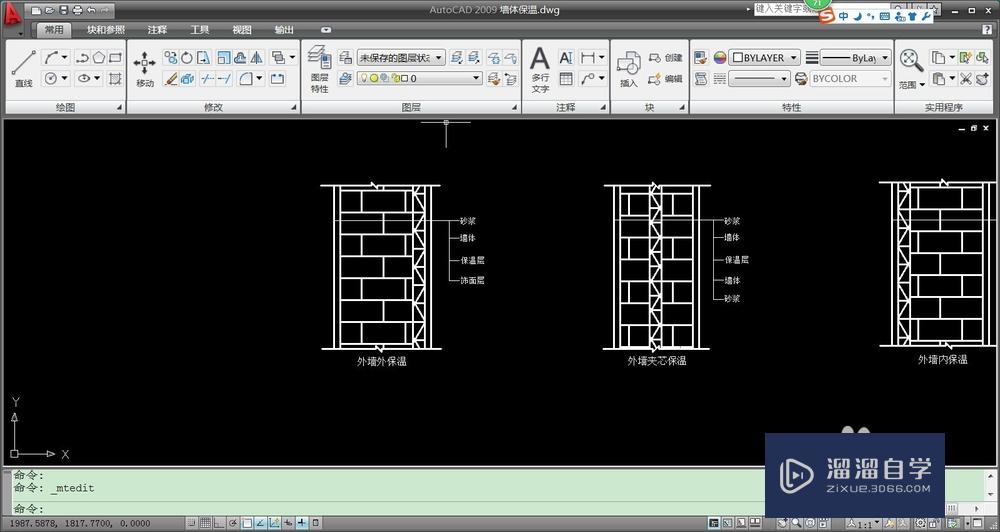Open the current layer dropdown showing 0
Viewport: 1000px width, 532px height.
pos(419,78)
